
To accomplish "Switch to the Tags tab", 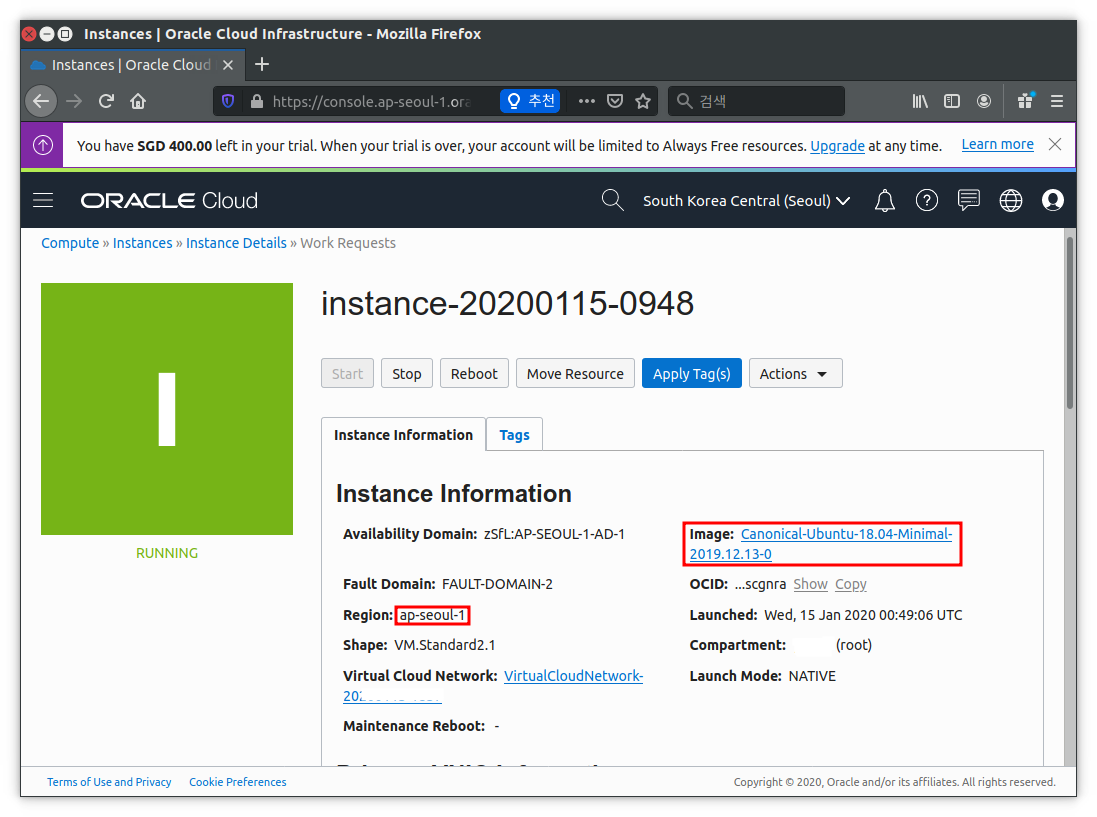I will click(x=514, y=435).
